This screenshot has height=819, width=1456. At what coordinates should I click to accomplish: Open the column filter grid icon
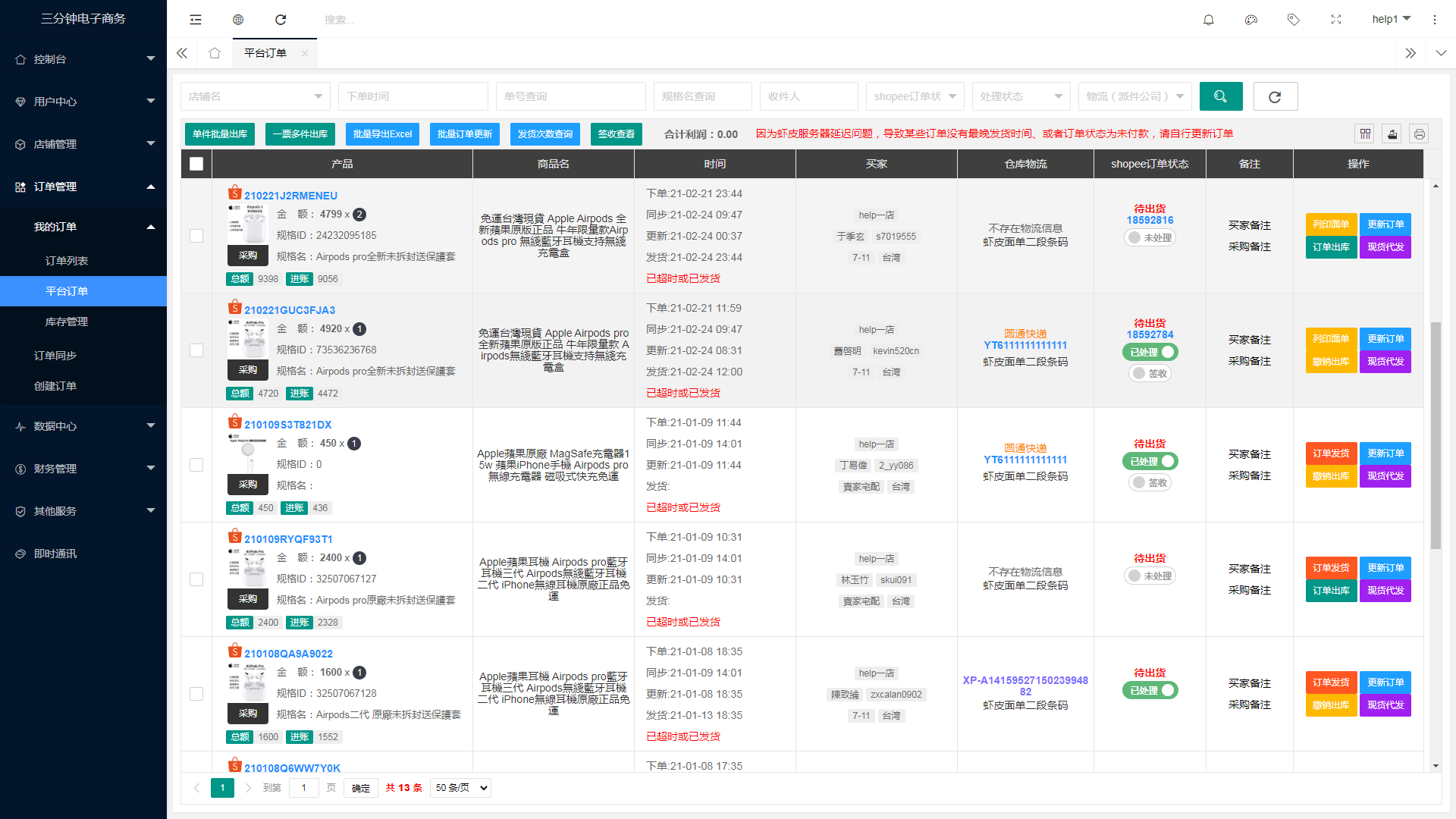pos(1365,134)
